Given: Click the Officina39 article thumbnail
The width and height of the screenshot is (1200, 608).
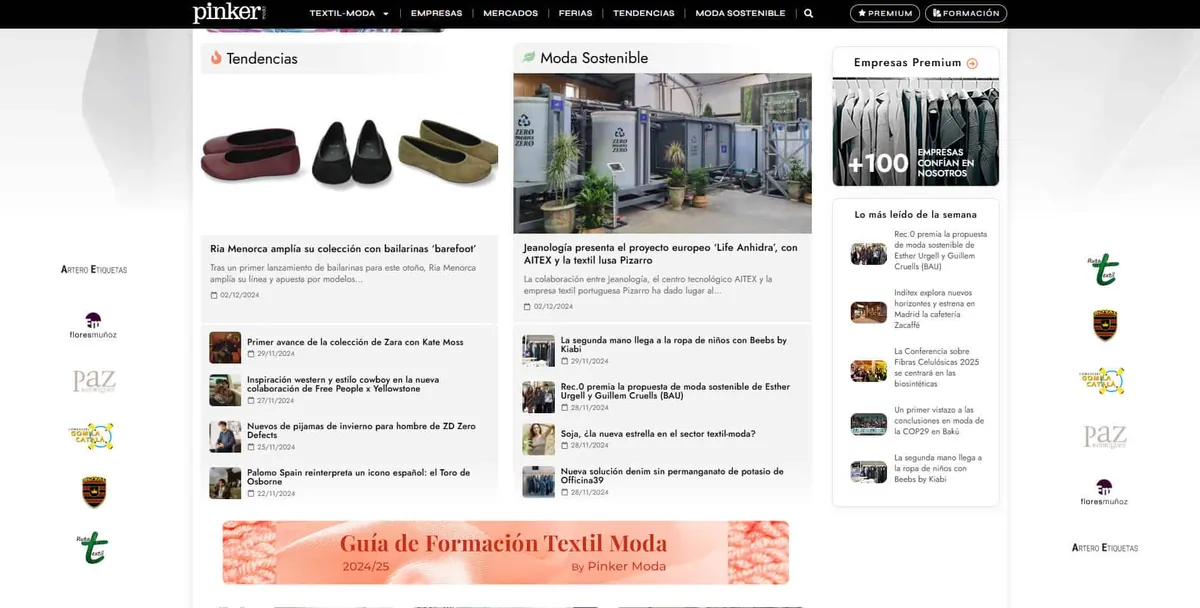Looking at the screenshot, I should 538,482.
